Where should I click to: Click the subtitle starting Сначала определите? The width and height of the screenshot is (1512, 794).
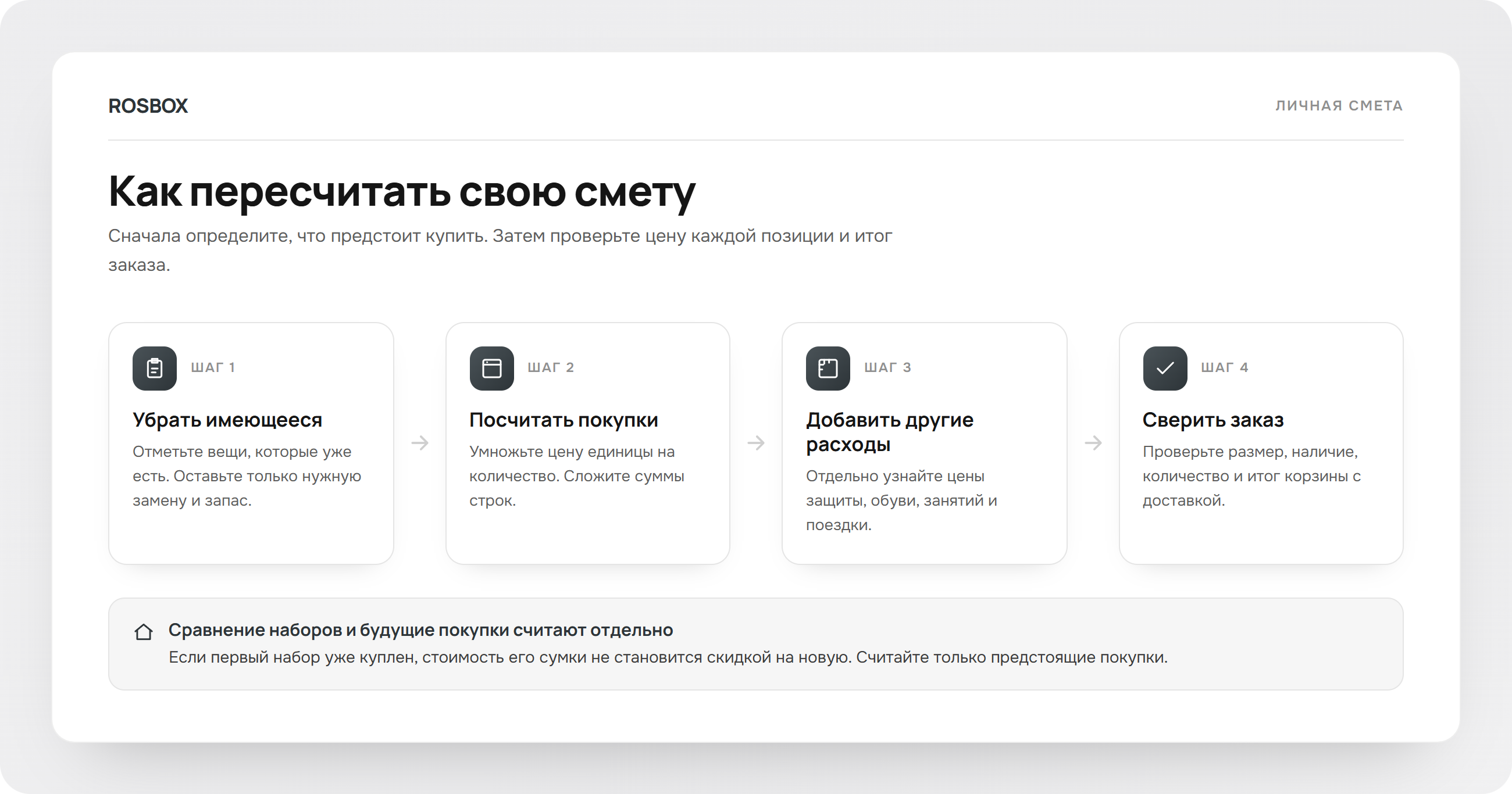point(500,250)
